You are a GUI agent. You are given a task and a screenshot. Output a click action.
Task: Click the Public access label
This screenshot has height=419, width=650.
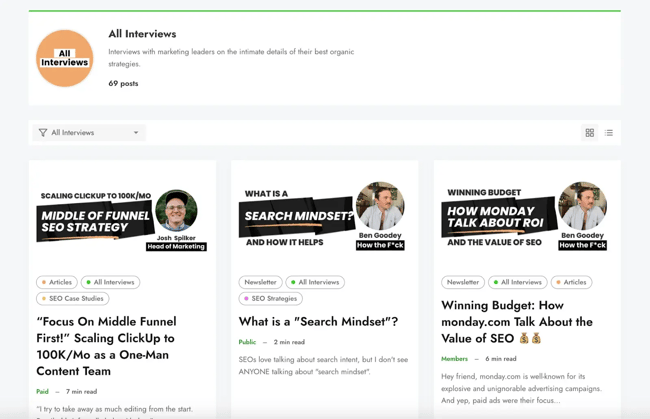[247, 342]
